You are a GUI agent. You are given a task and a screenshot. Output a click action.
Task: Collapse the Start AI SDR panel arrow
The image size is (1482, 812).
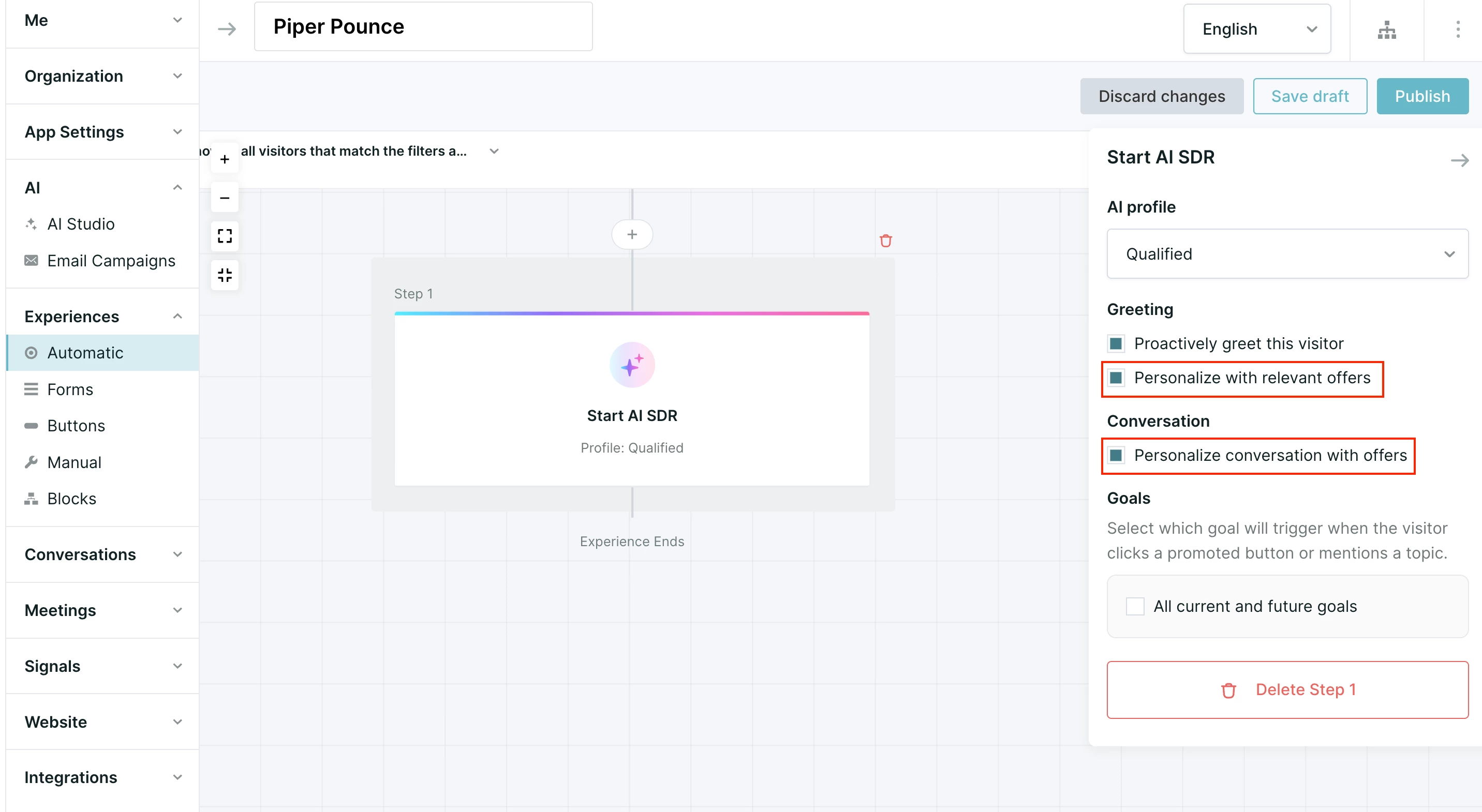[x=1460, y=160]
